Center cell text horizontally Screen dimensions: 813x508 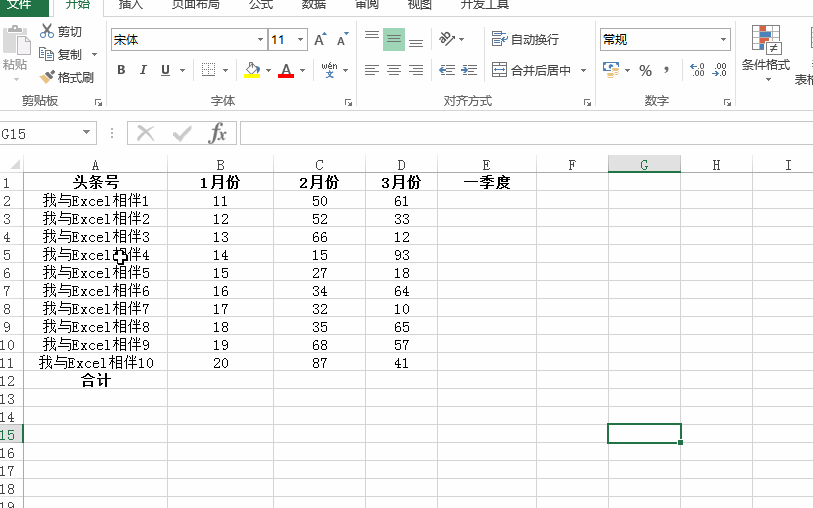coord(394,69)
